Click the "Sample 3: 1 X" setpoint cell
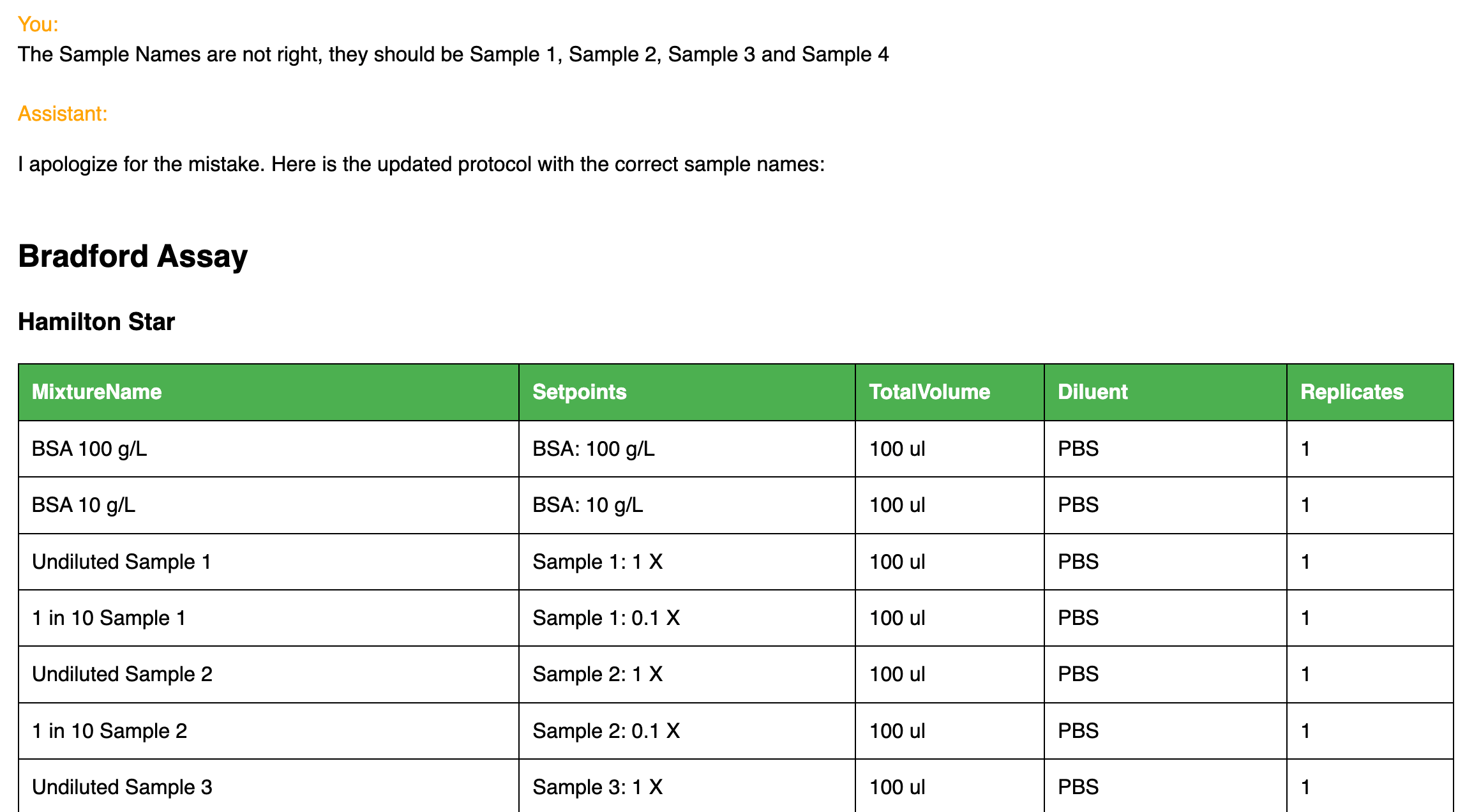Image resolution: width=1458 pixels, height=812 pixels. (597, 787)
